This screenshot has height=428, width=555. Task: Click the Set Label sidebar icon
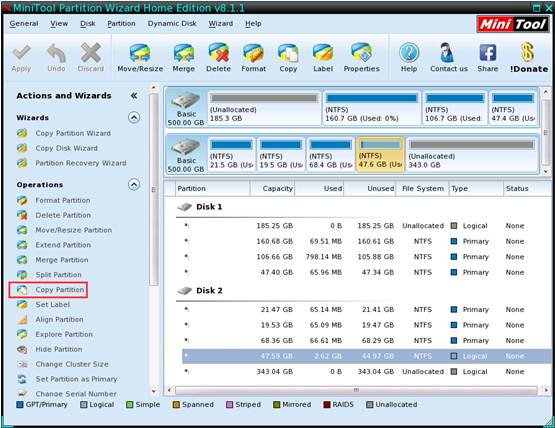point(22,304)
